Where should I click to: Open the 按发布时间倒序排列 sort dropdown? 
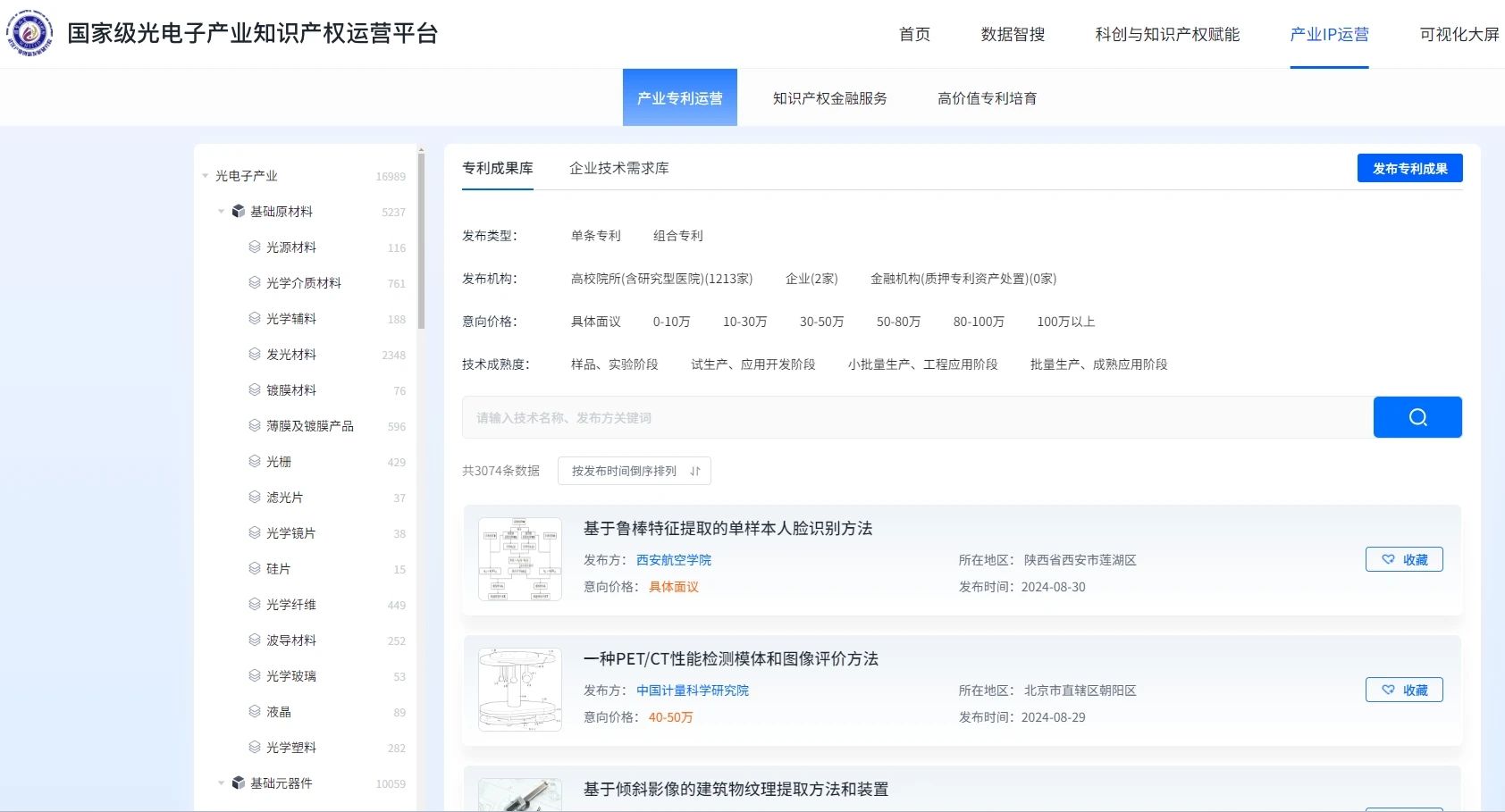[635, 471]
